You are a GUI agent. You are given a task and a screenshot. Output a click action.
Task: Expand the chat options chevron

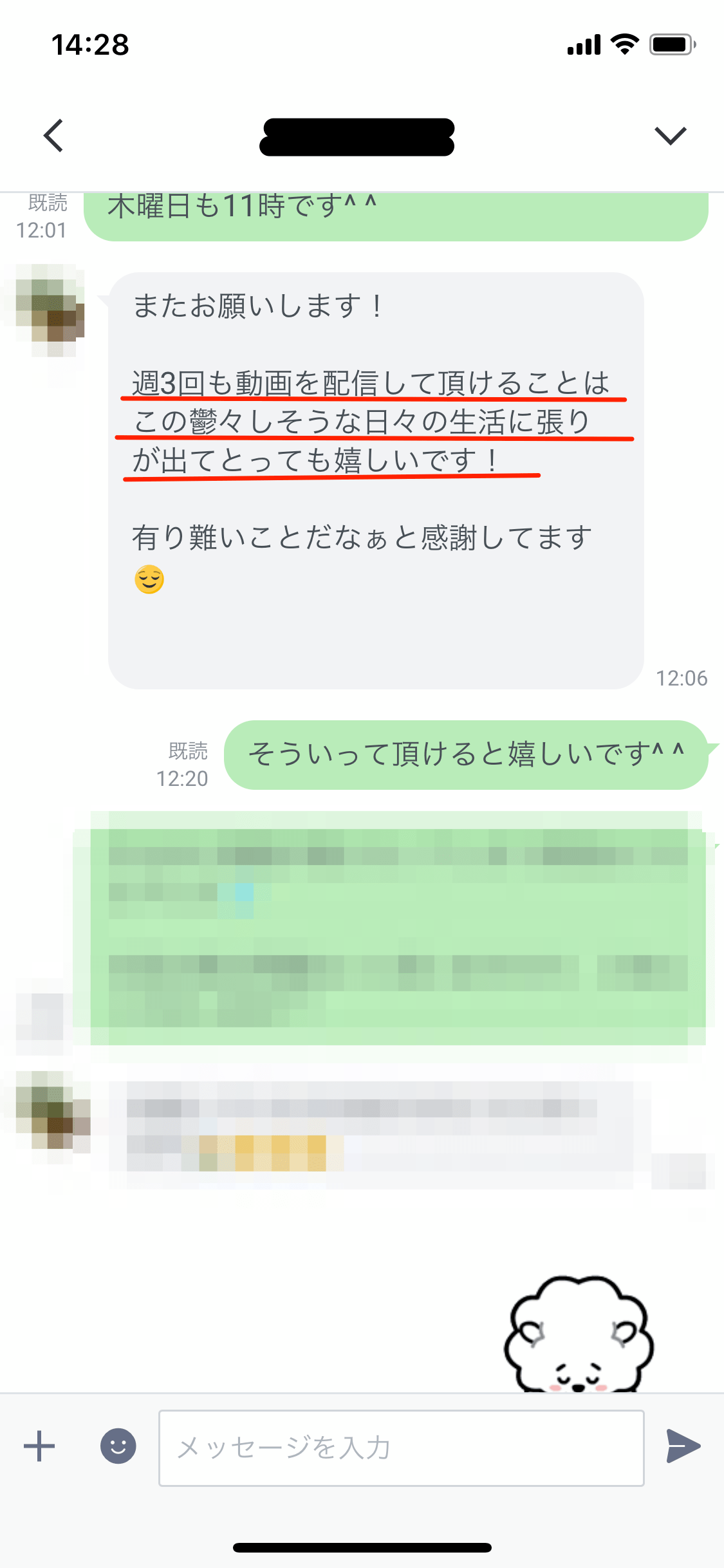pos(671,136)
